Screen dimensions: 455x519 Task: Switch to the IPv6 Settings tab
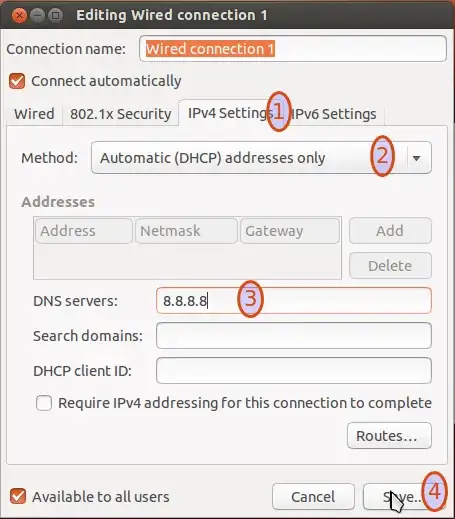point(334,114)
